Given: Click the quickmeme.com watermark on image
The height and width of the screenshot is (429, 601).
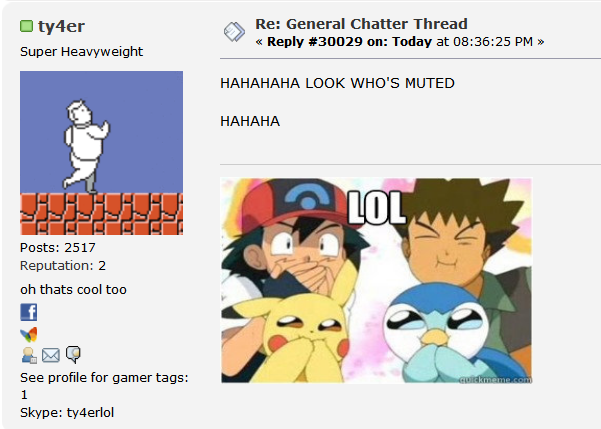Looking at the screenshot, I should pyautogui.click(x=495, y=380).
